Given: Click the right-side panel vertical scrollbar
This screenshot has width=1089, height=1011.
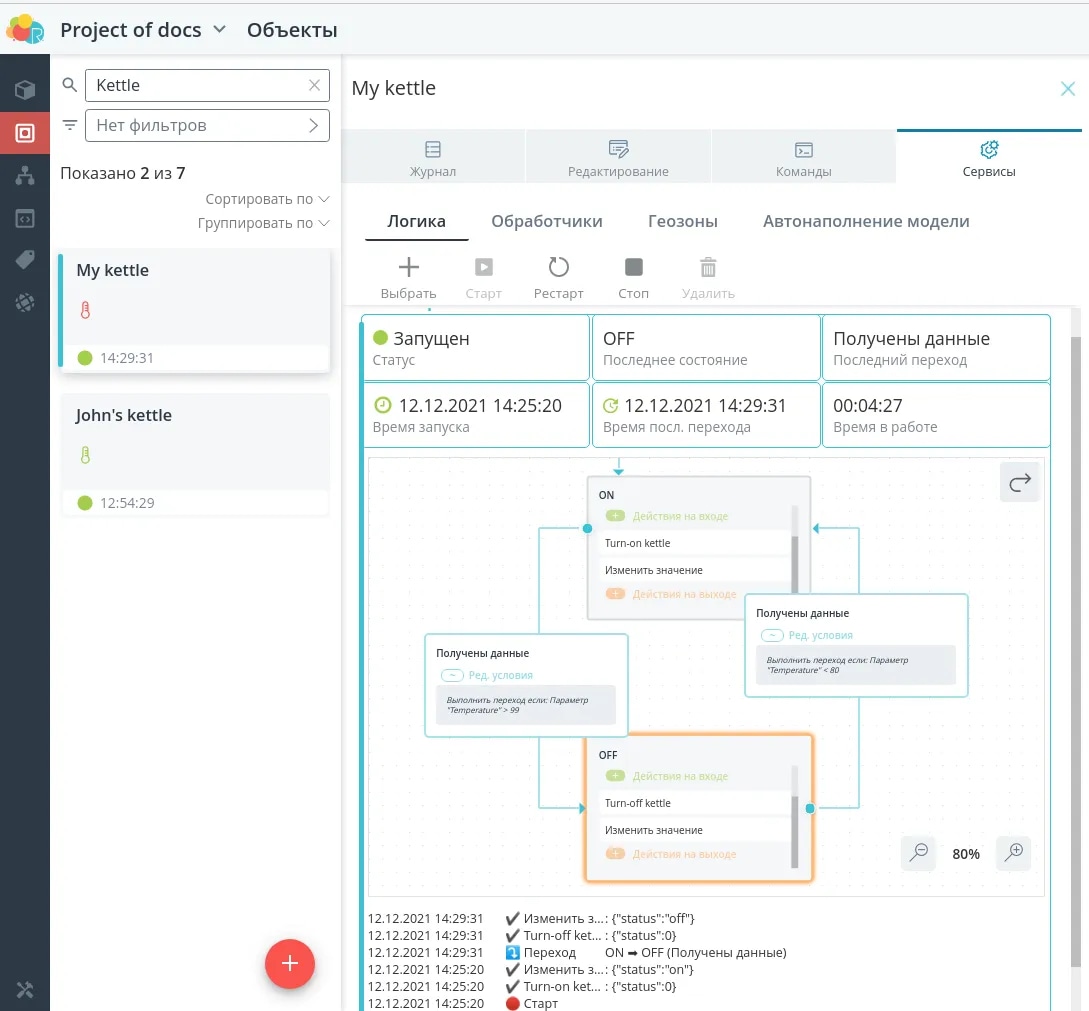Looking at the screenshot, I should [x=1076, y=651].
